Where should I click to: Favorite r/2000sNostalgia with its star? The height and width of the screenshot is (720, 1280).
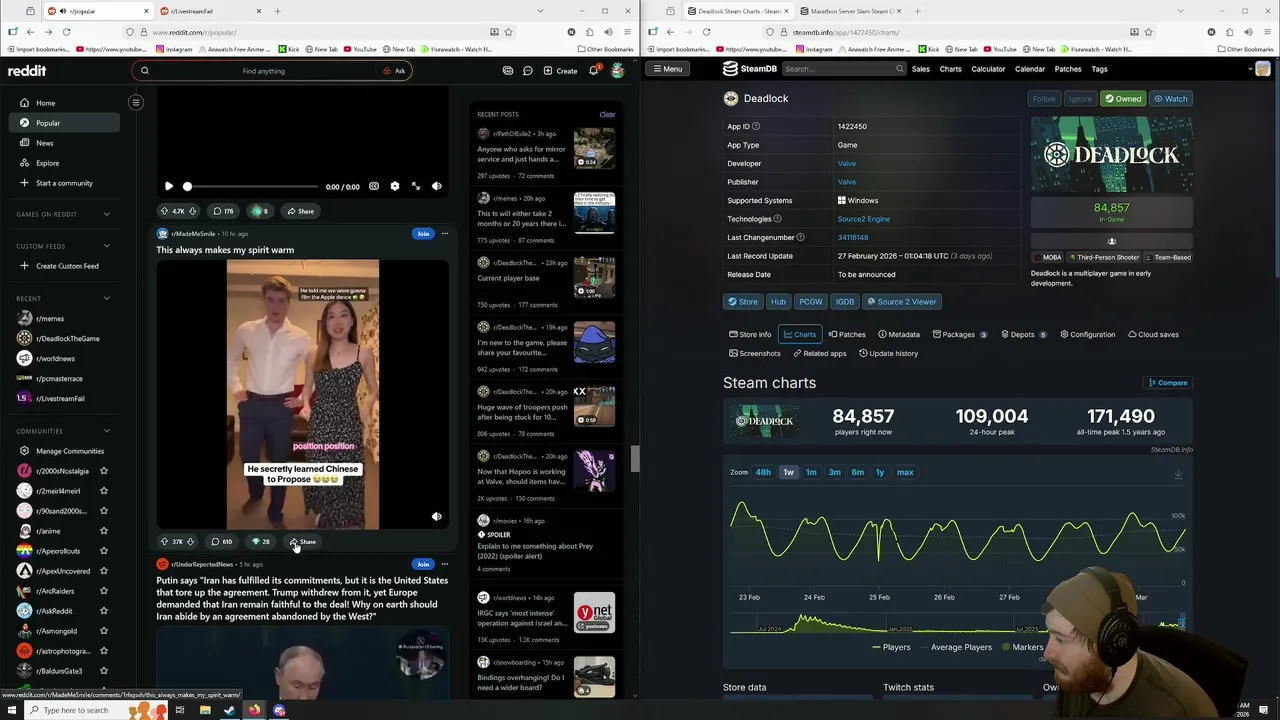click(104, 471)
